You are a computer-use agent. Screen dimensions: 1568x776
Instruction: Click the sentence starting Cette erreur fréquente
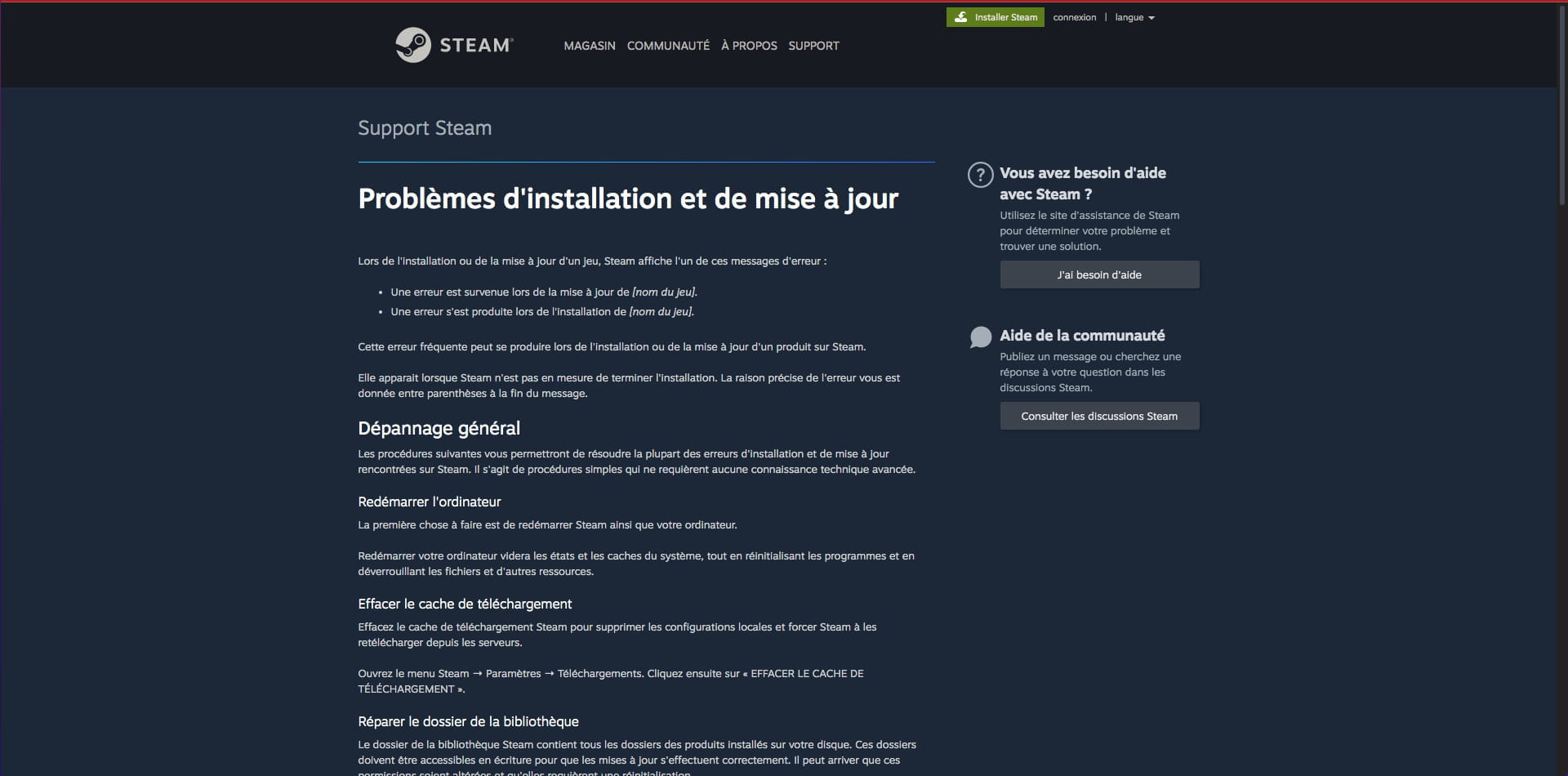(x=612, y=346)
